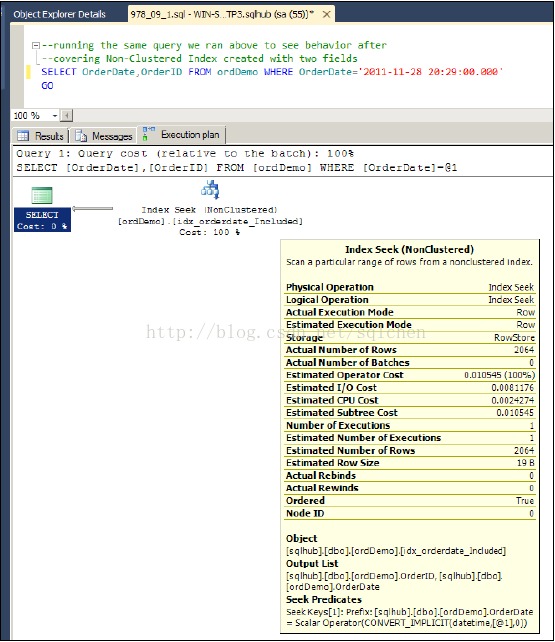Click the Execution plan tab icon
This screenshot has width=555, height=642.
point(148,134)
